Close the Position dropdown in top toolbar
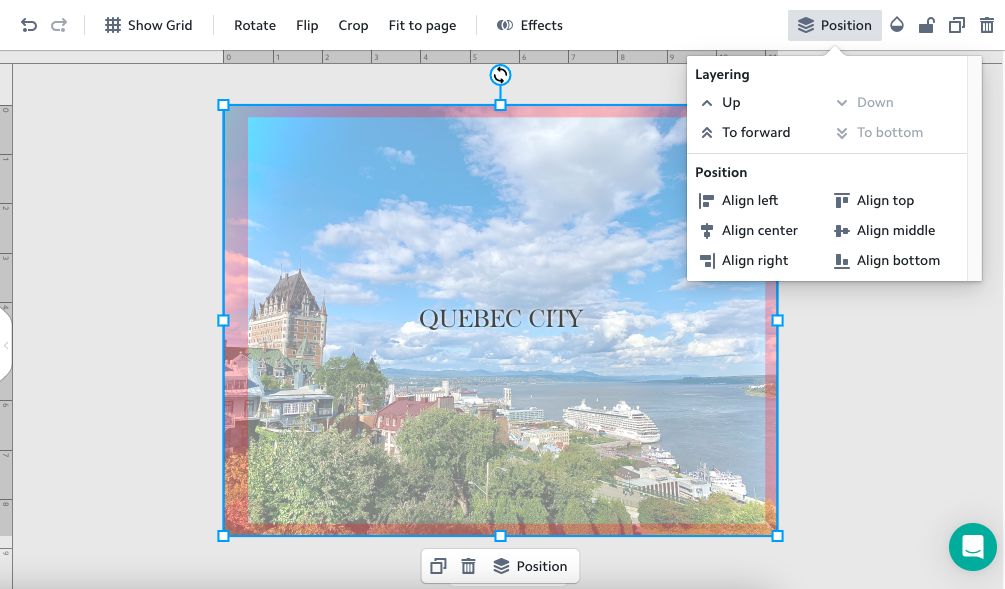Image resolution: width=1005 pixels, height=589 pixels. pyautogui.click(x=835, y=25)
